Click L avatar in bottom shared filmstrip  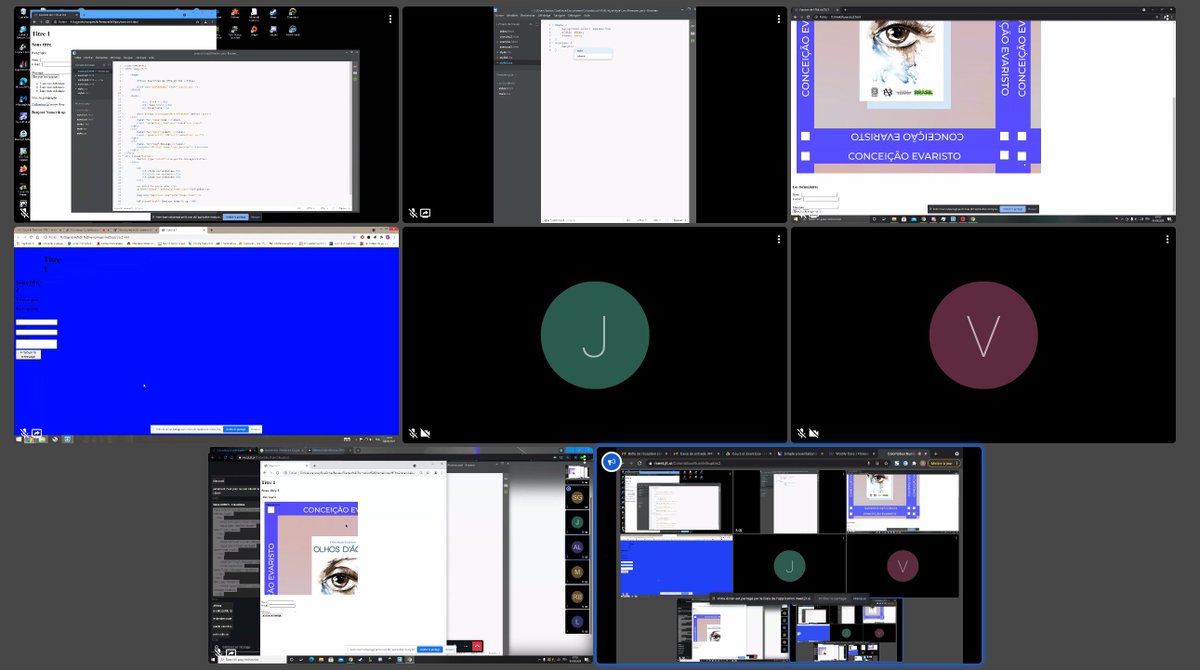577,621
